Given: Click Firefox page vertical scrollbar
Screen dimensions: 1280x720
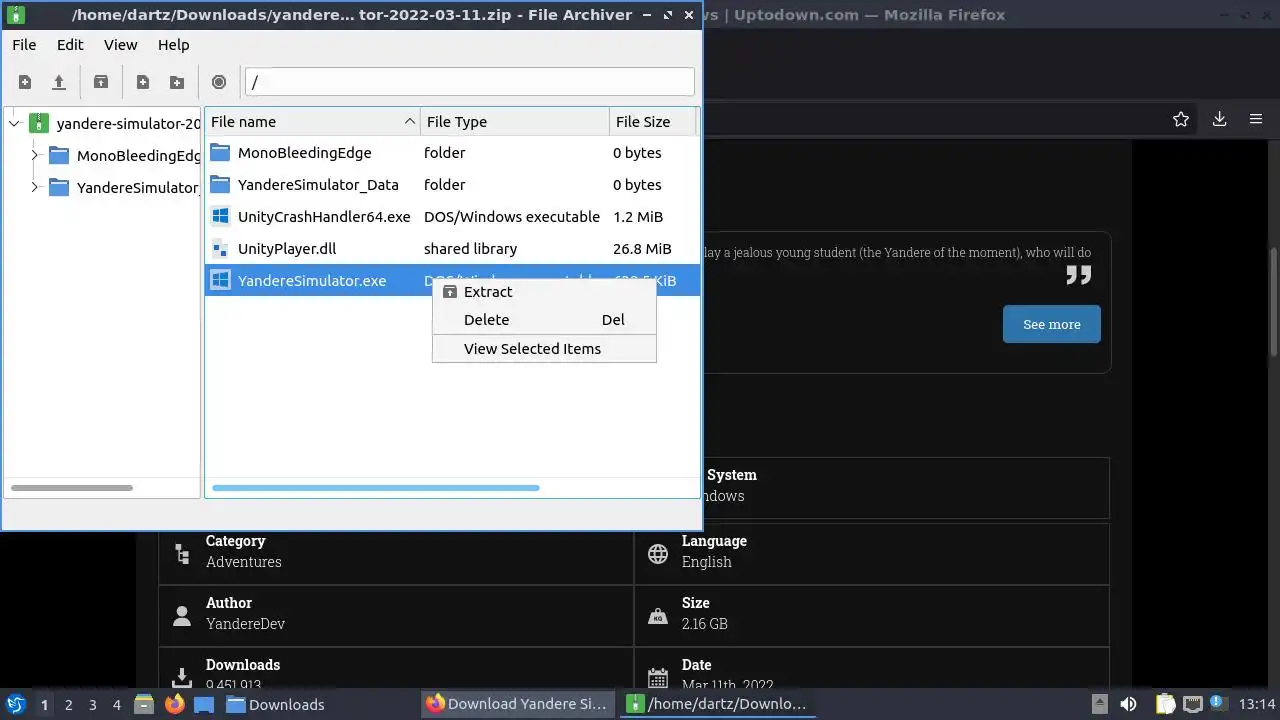Looking at the screenshot, I should pos(1273,300).
